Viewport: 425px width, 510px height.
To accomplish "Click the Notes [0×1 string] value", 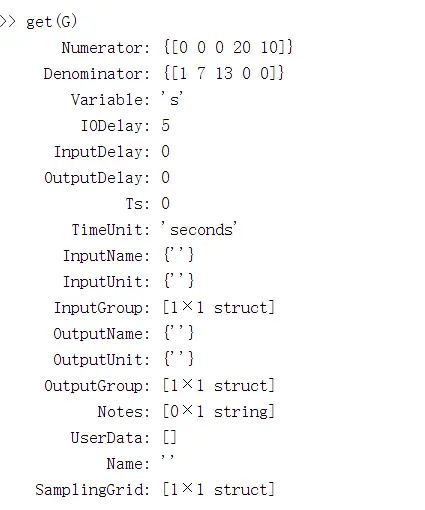I will click(219, 411).
